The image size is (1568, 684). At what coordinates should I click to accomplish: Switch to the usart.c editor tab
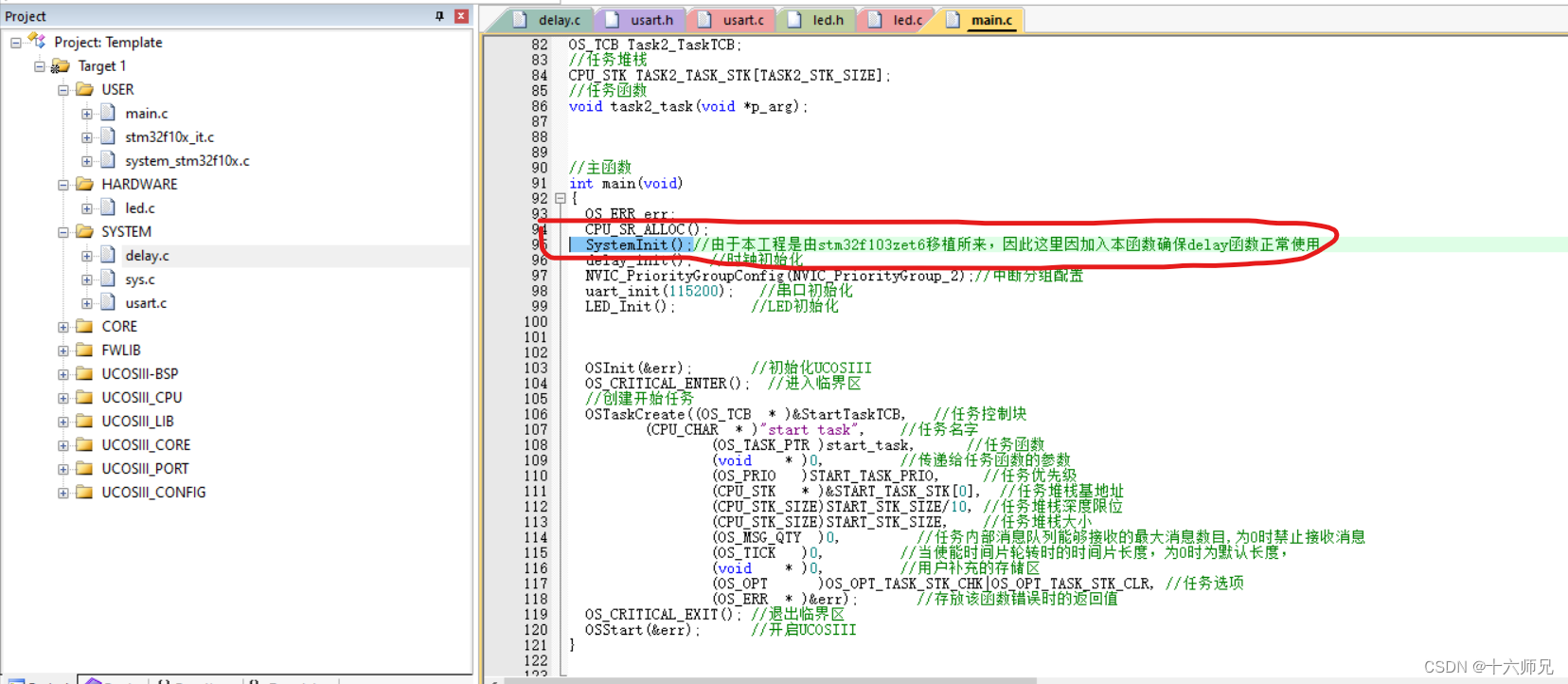[x=733, y=20]
